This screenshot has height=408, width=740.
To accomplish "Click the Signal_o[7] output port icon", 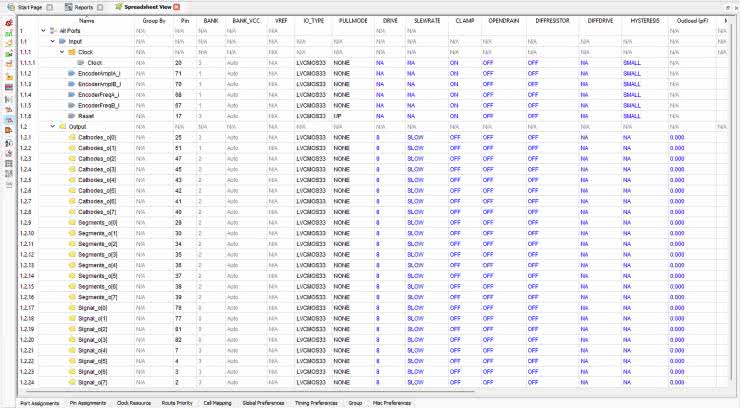I will coord(71,382).
